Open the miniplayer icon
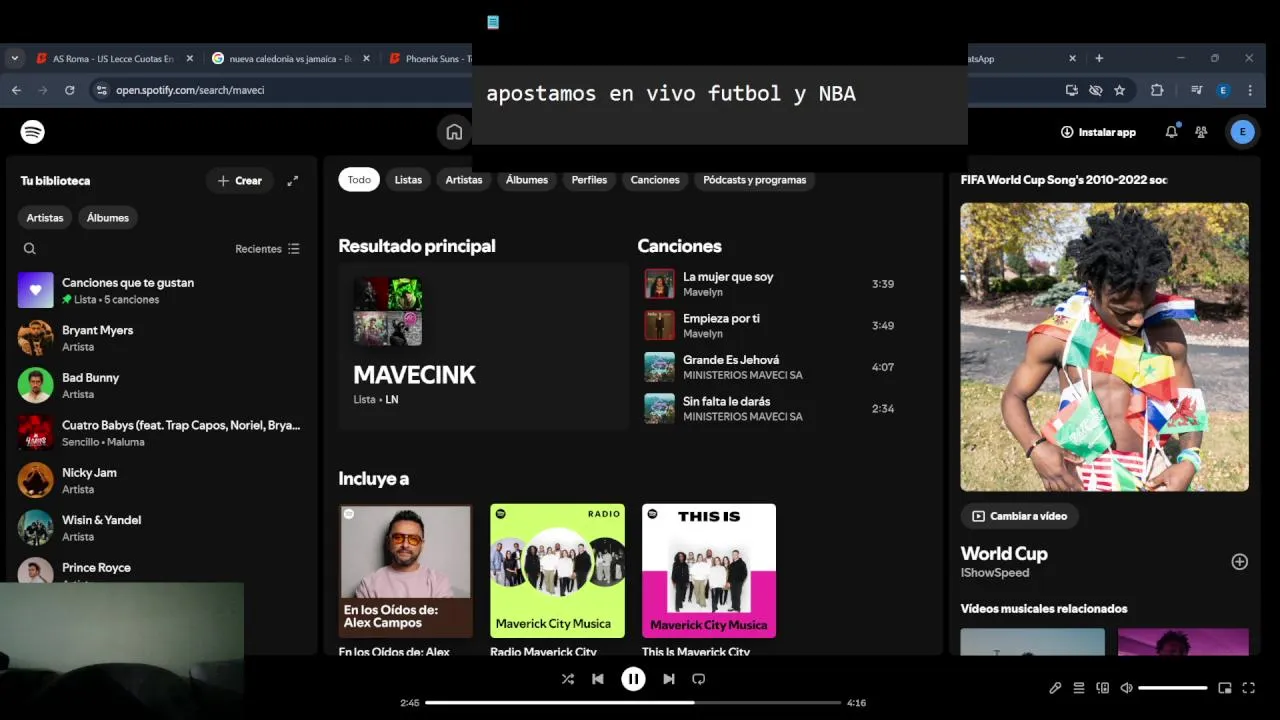Viewport: 1280px width, 720px height. 1225,688
